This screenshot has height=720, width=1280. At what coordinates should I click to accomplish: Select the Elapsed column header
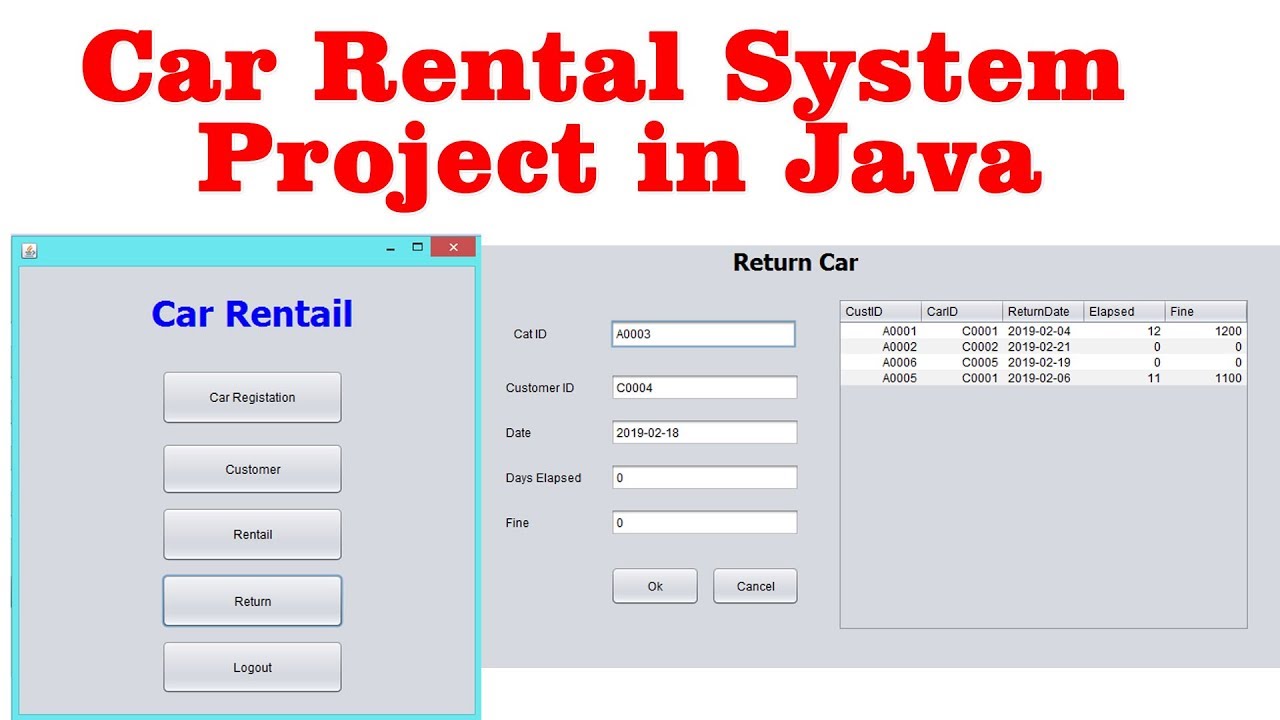coord(1125,311)
